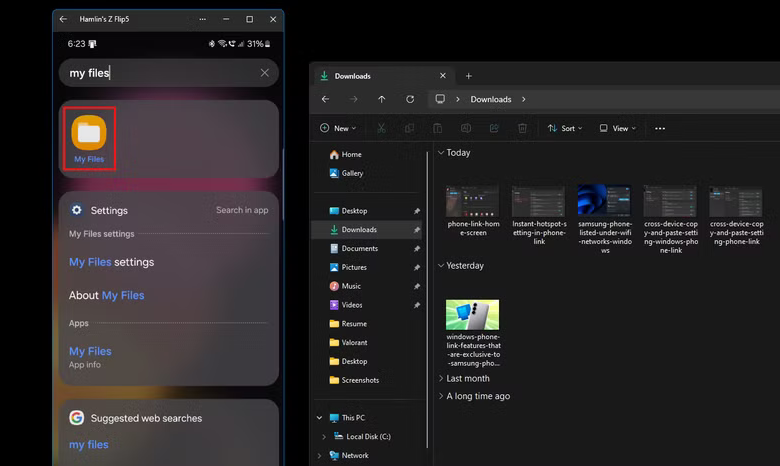Open My Files settings link

click(x=111, y=262)
